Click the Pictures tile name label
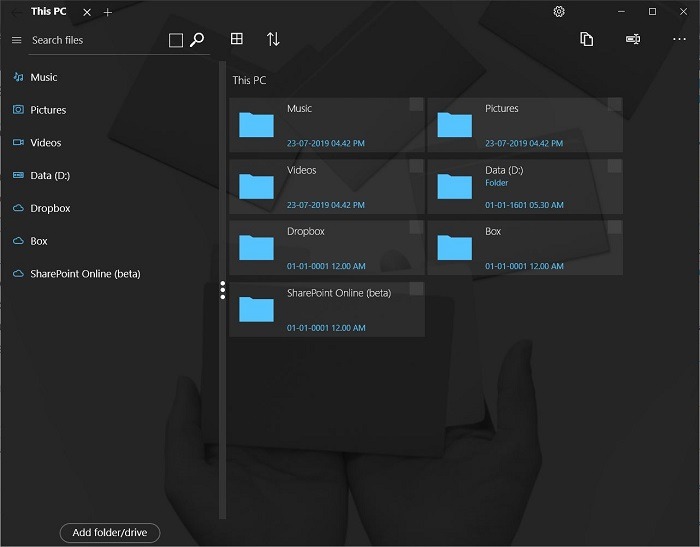Viewport: 700px width, 547px height. click(x=502, y=109)
